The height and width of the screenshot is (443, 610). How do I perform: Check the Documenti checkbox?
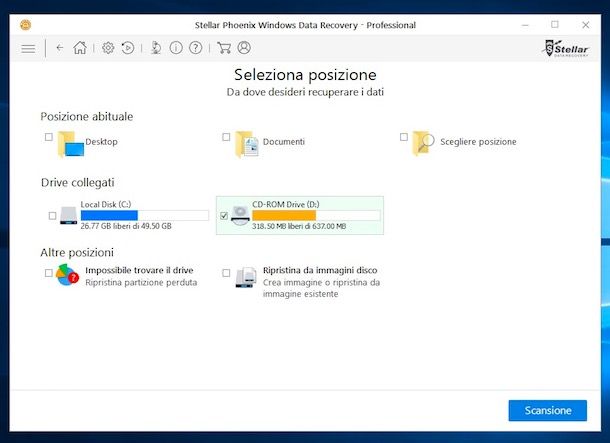(x=226, y=137)
